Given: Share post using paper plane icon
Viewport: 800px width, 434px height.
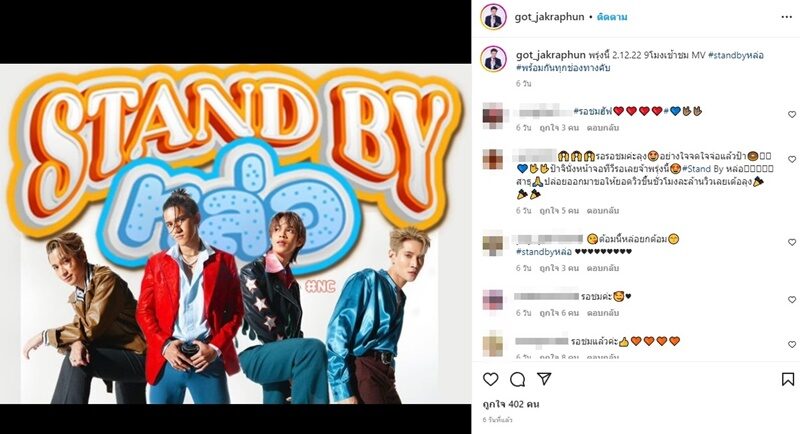Looking at the screenshot, I should point(544,378).
